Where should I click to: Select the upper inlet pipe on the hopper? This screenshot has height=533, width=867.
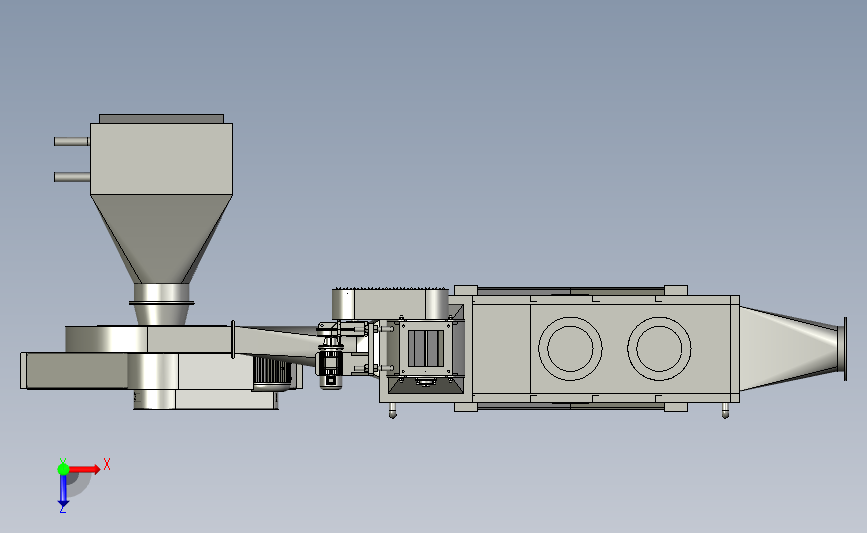tap(72, 142)
